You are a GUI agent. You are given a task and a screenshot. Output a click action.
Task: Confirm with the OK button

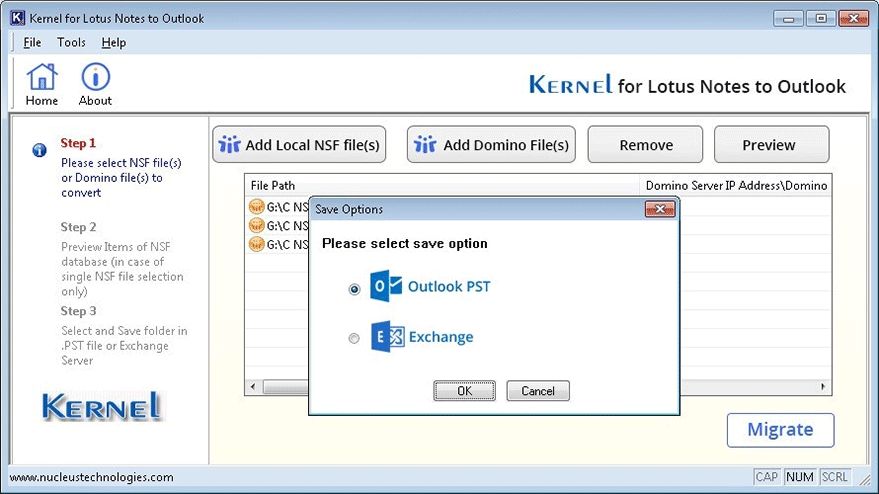[464, 391]
